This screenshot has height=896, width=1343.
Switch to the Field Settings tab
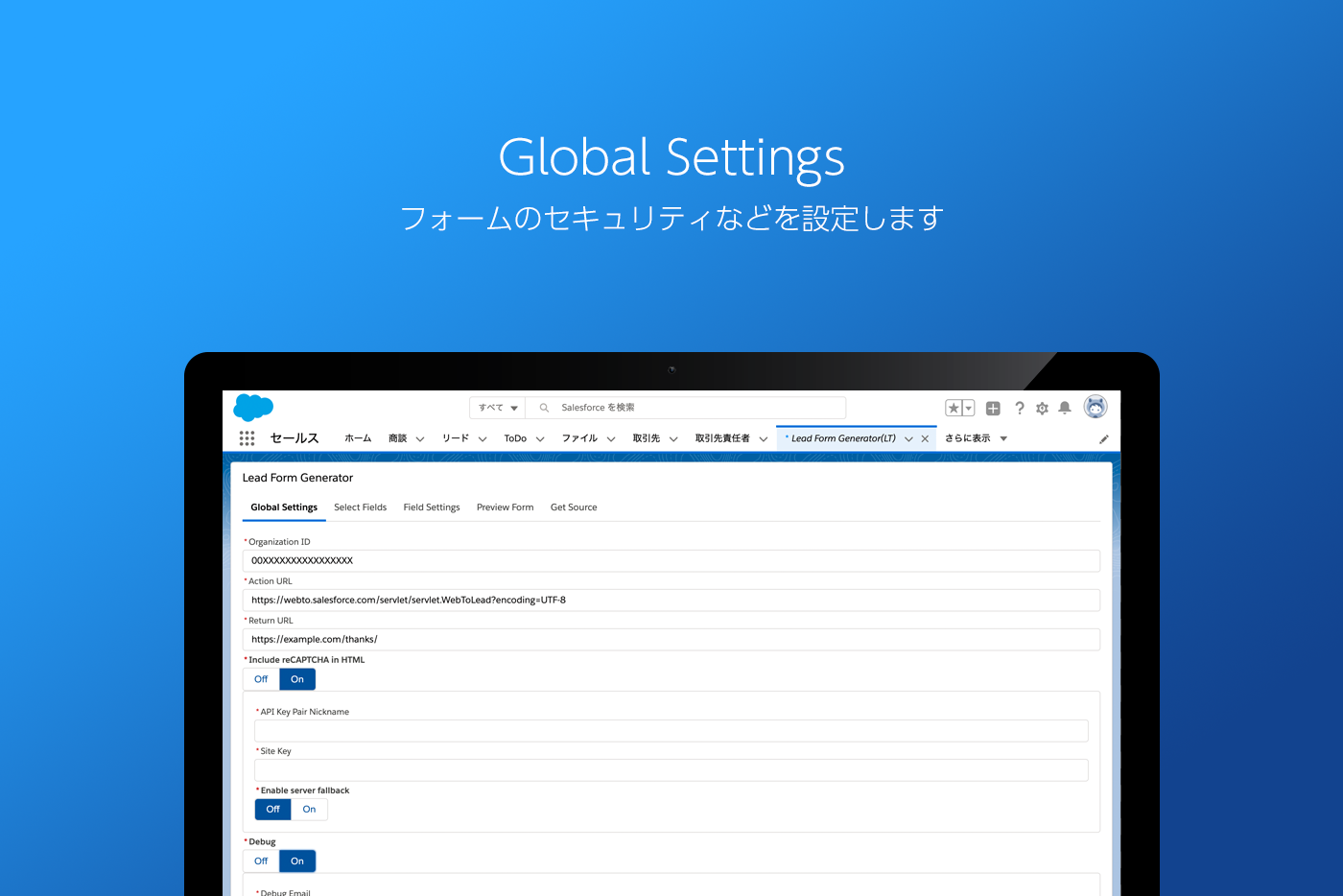pyautogui.click(x=432, y=507)
